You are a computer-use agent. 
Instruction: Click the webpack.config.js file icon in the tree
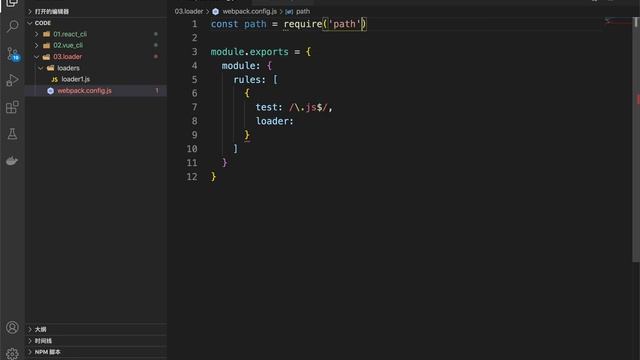tap(51, 91)
